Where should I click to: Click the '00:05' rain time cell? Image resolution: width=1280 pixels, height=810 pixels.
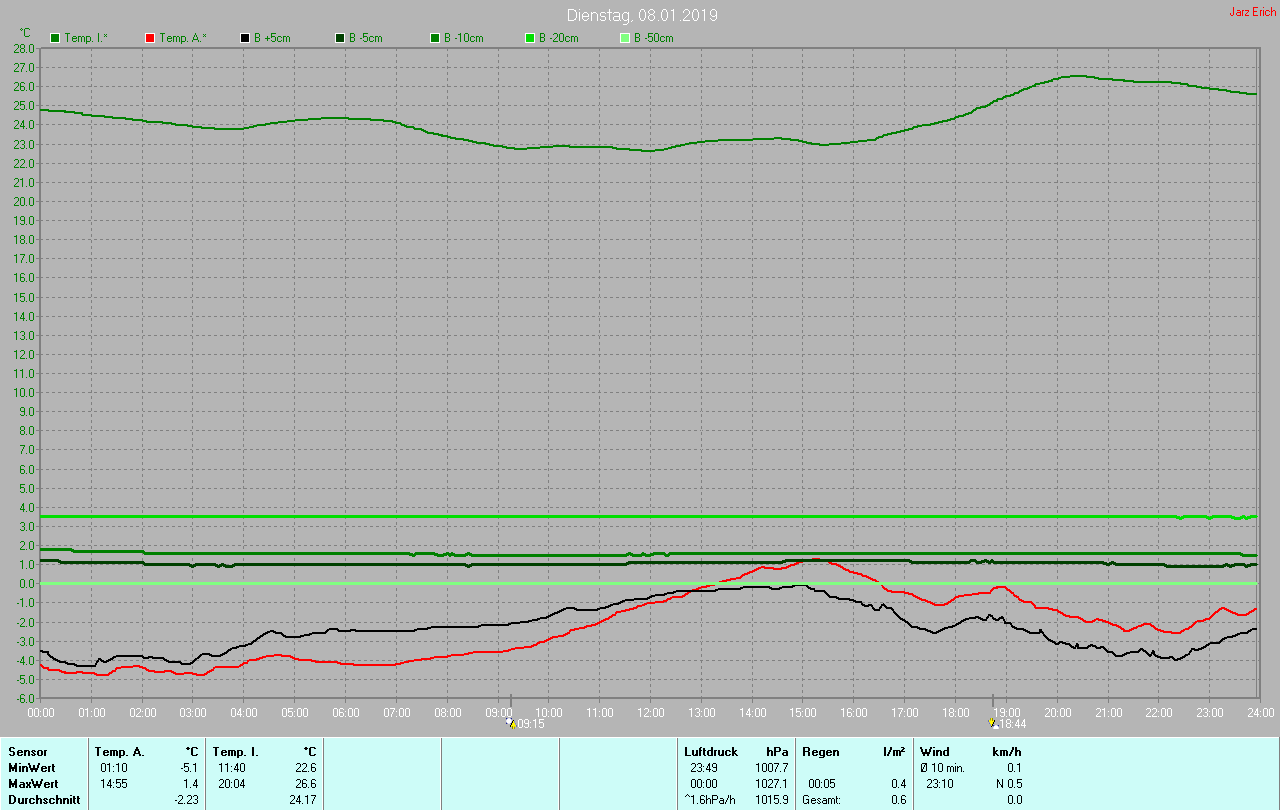[822, 783]
